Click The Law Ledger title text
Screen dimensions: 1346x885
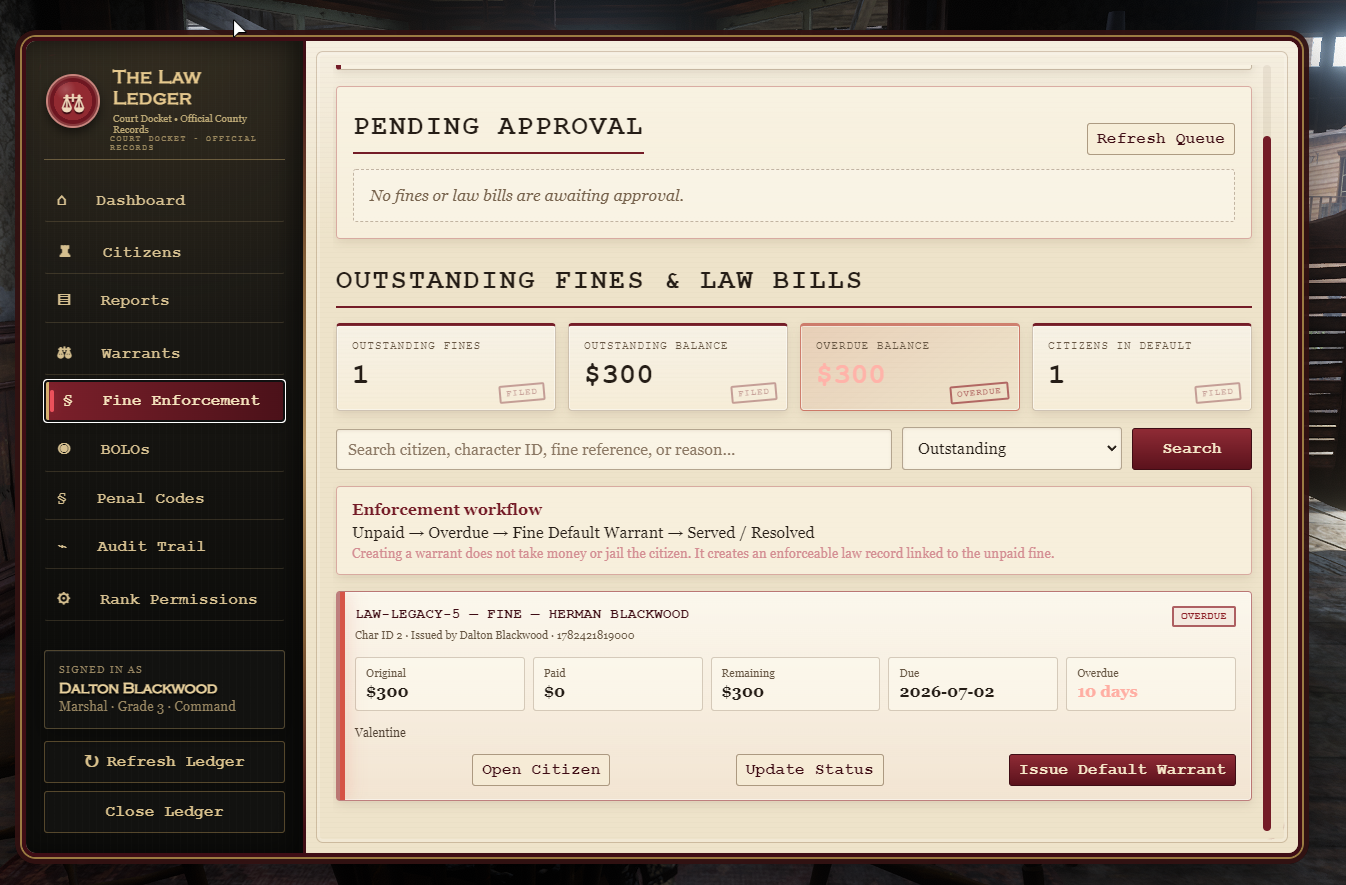tap(157, 87)
